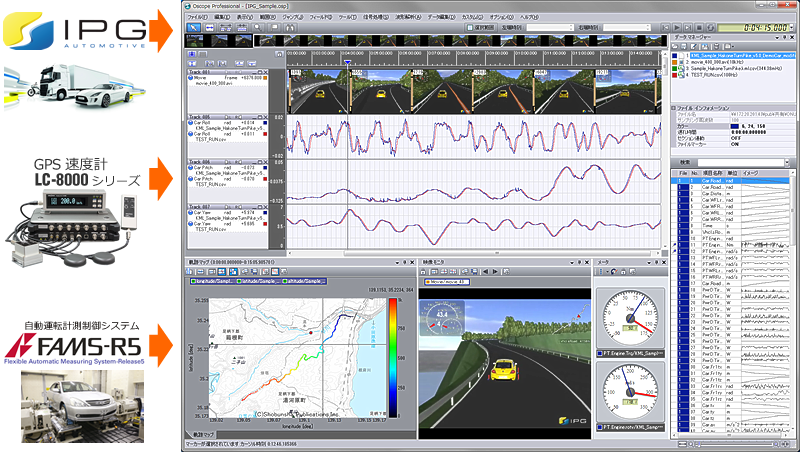
Task: Click the 検索 search input field
Action: (740, 162)
